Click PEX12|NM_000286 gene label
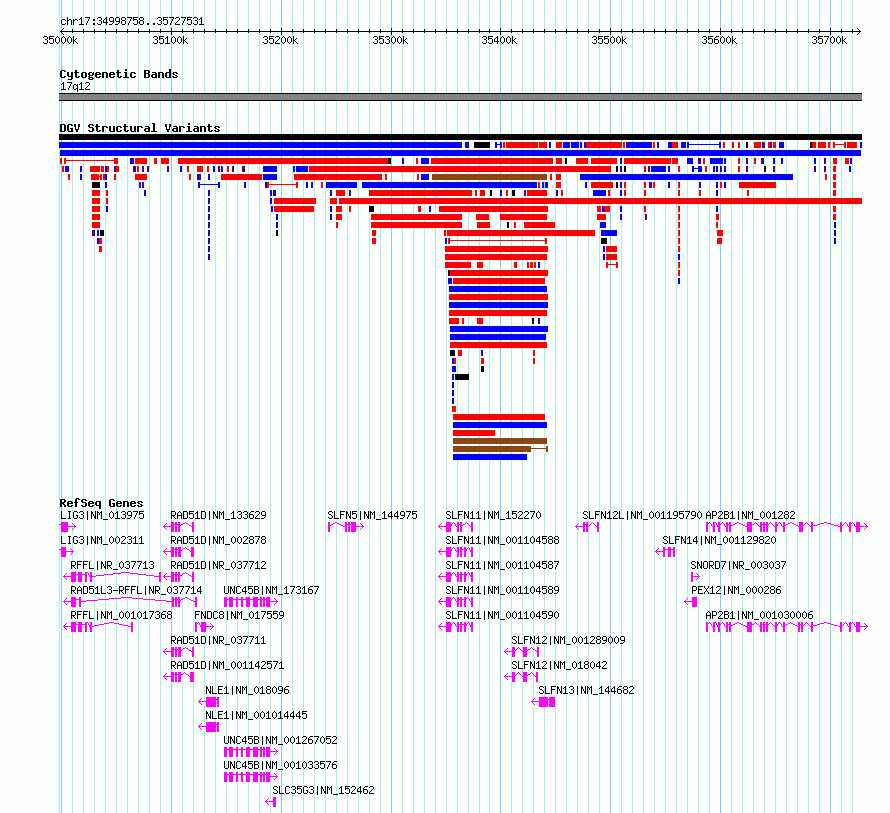The image size is (890, 813). tap(736, 590)
